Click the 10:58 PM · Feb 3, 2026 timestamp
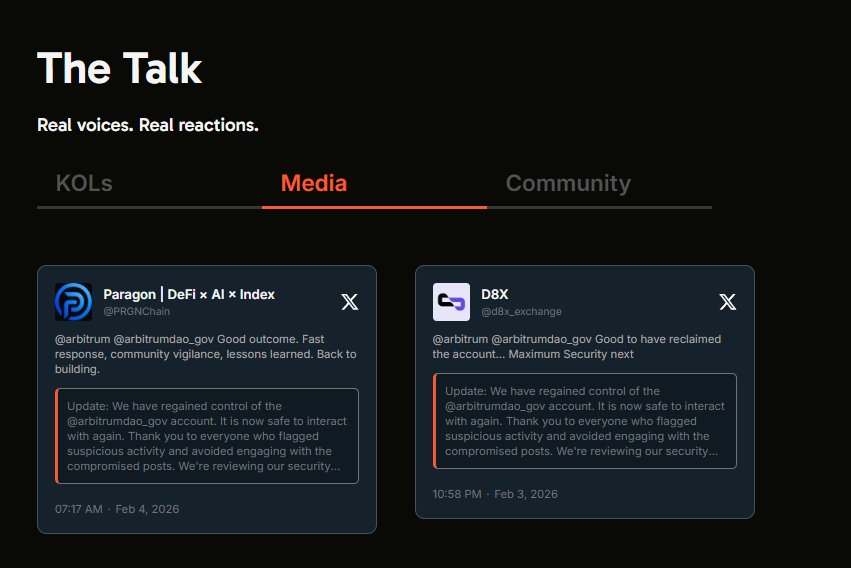 (495, 494)
